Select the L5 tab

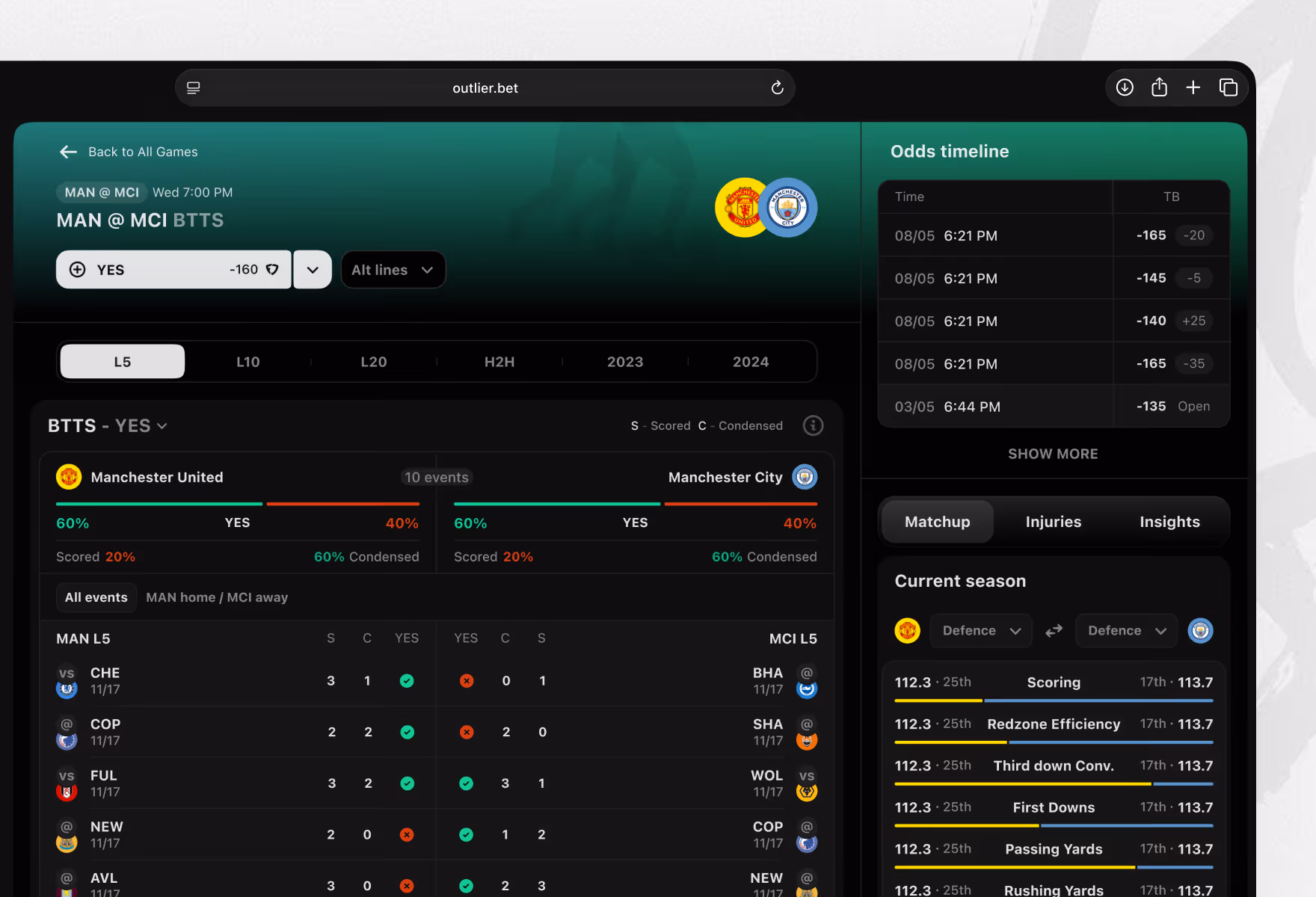(123, 362)
